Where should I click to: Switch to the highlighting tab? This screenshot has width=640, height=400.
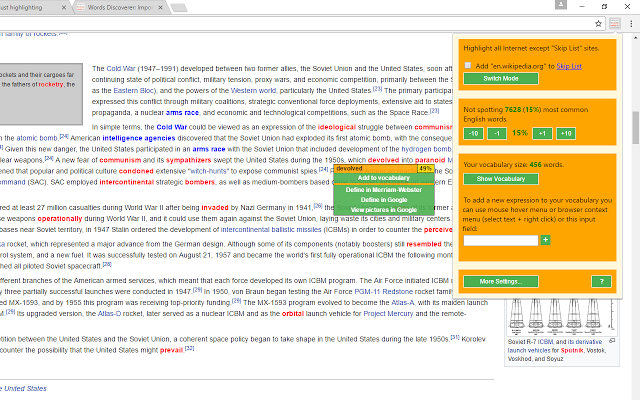click(33, 7)
